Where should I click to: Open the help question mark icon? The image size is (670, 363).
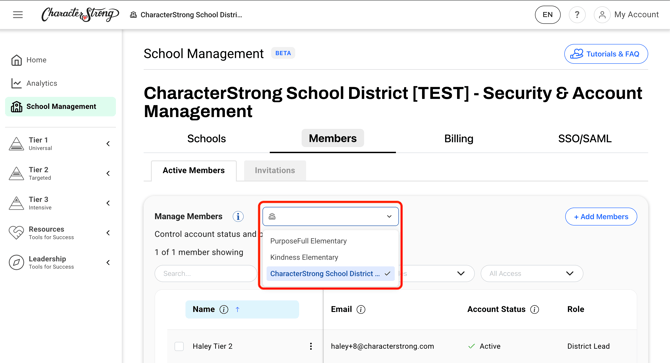point(577,15)
